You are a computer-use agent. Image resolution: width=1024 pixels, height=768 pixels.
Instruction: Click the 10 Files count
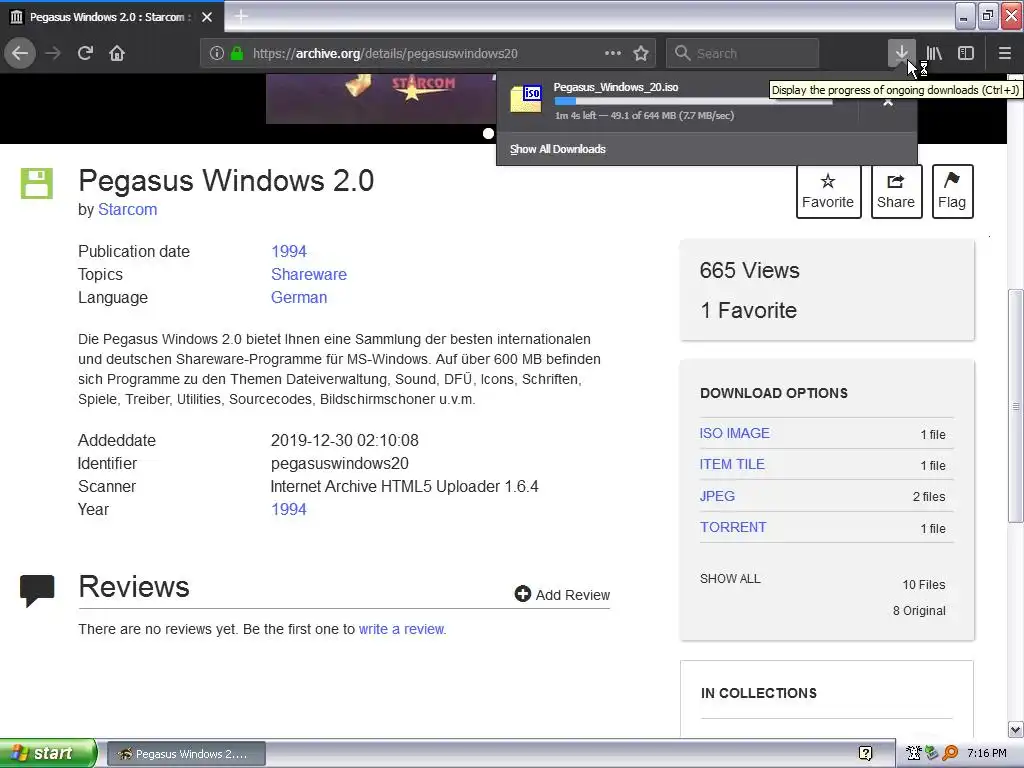click(924, 584)
